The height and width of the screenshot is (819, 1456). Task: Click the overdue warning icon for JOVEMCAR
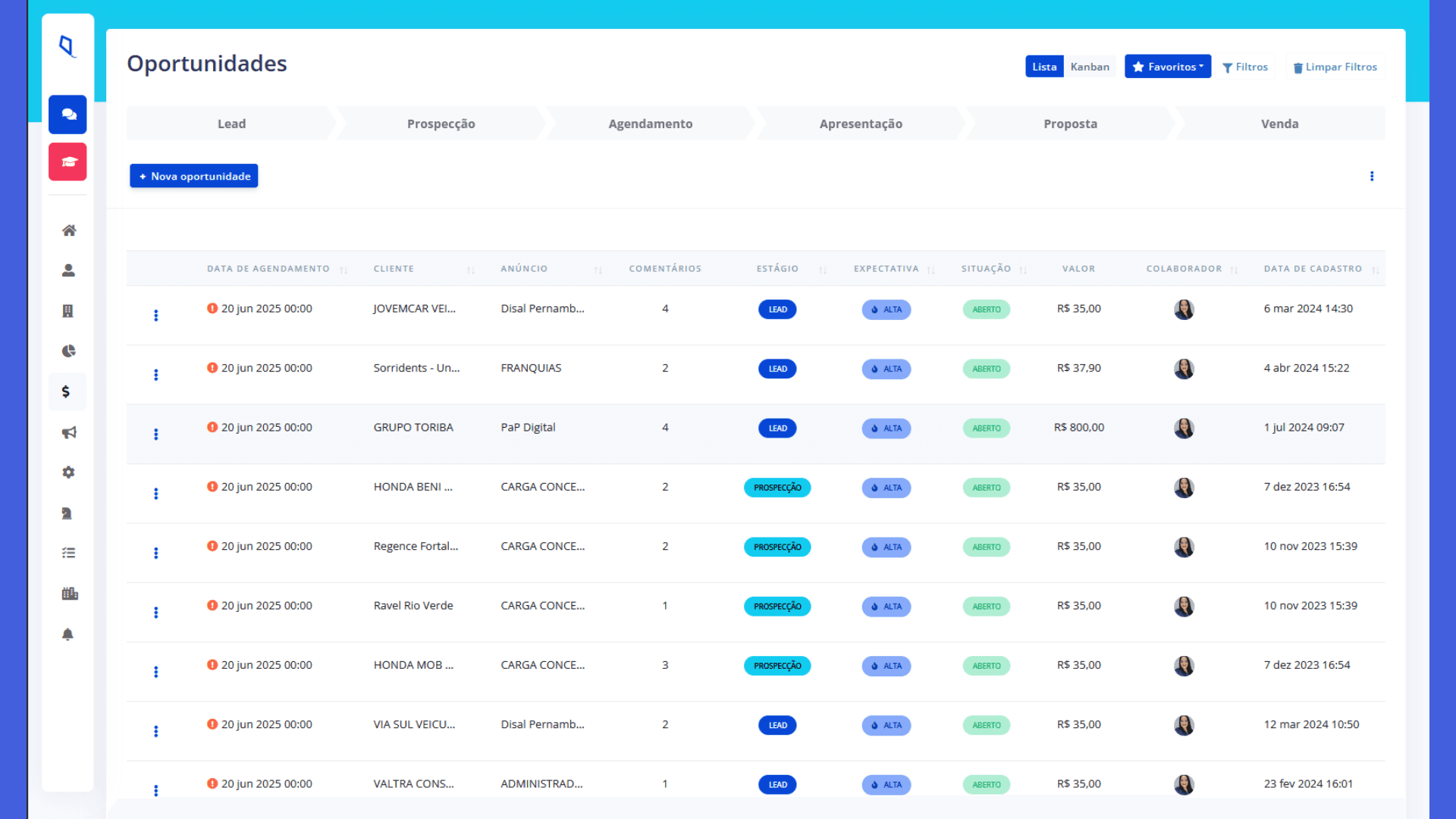pyautogui.click(x=212, y=309)
